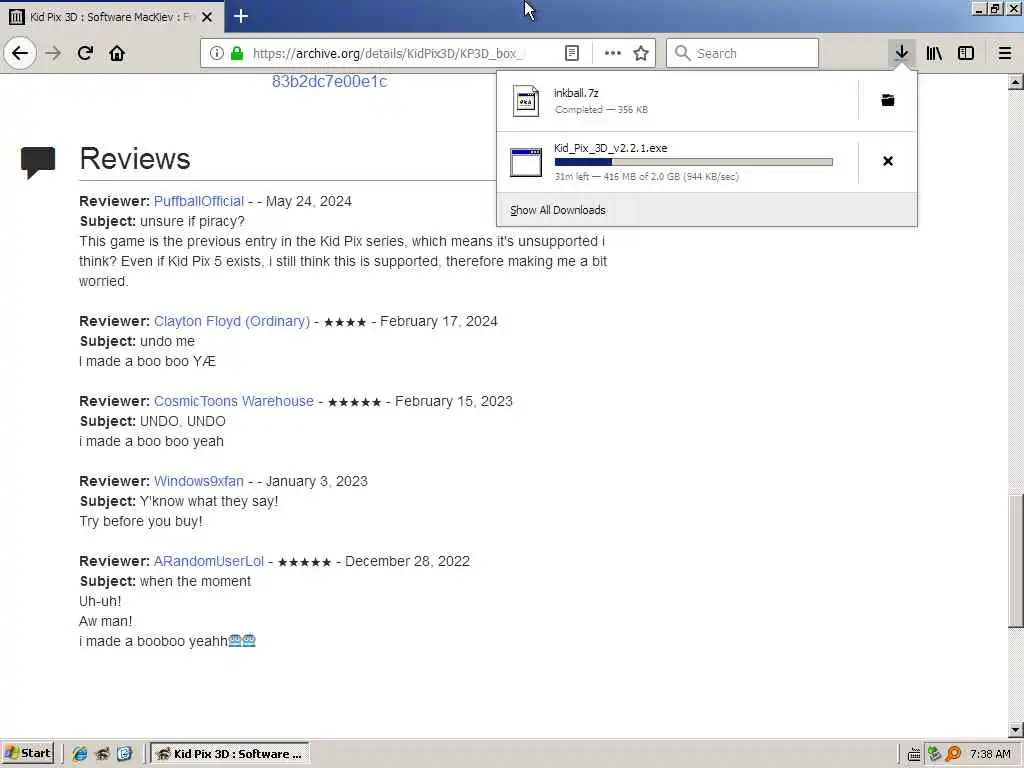Click the 'UNDO, UNDO' subject text
1024x768 pixels.
coord(183,421)
